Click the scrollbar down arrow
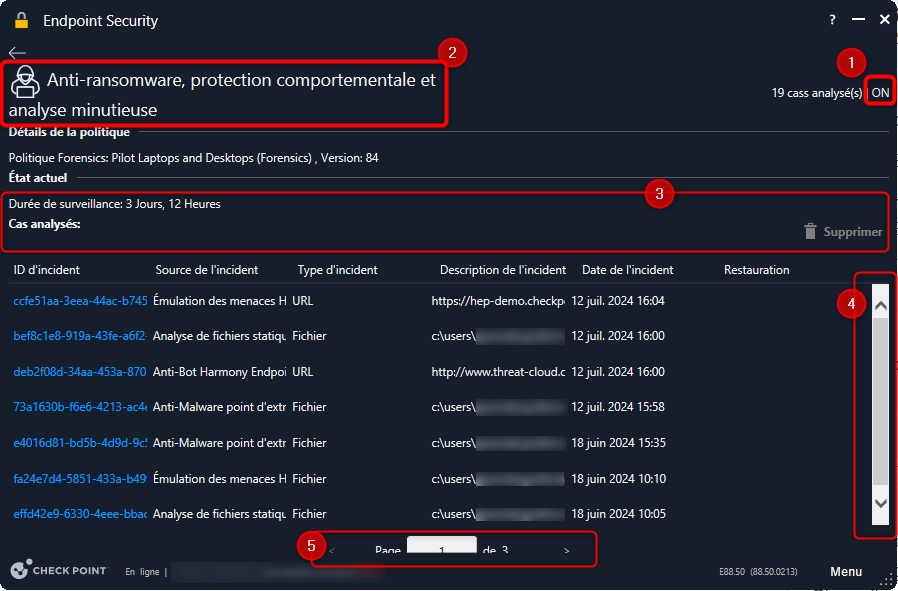Image resolution: width=898 pixels, height=591 pixels. pos(880,503)
